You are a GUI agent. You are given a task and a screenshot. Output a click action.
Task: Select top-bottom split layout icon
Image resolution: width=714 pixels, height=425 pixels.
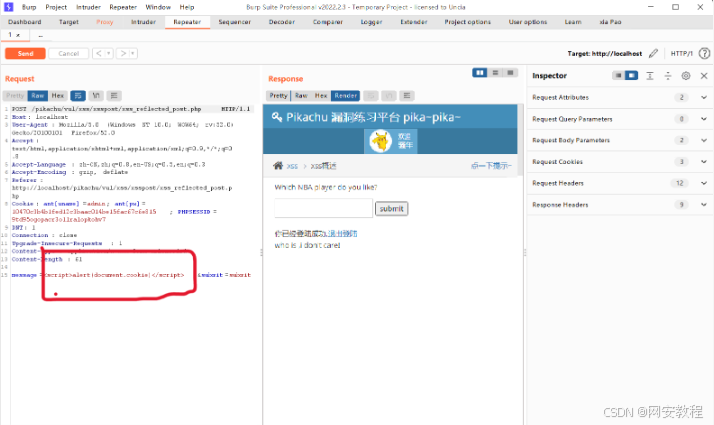tap(495, 73)
